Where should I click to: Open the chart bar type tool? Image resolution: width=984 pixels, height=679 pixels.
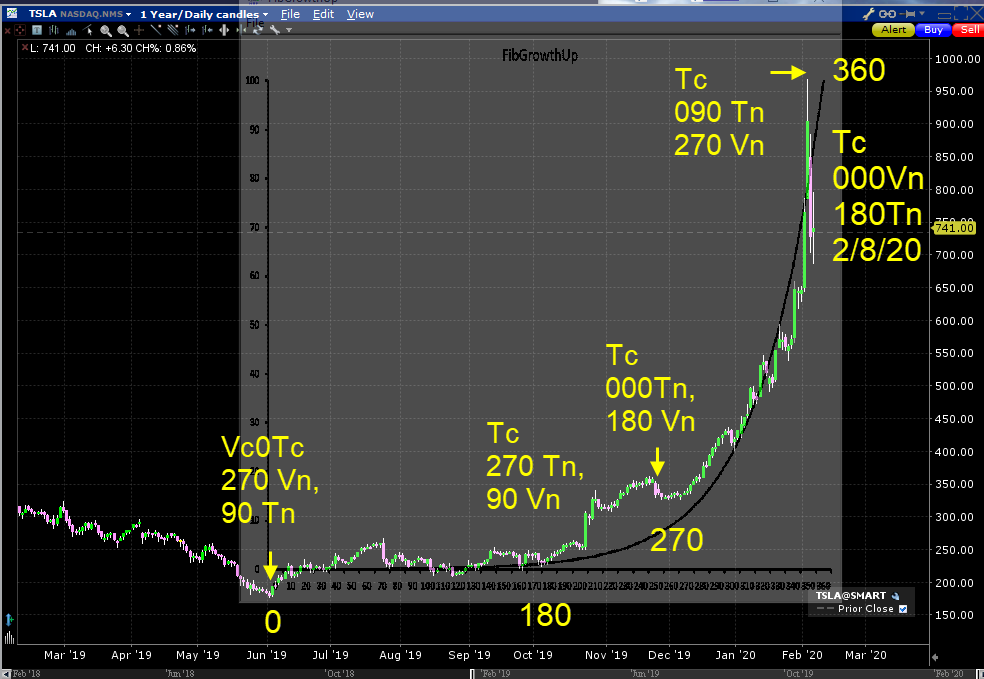54,30
